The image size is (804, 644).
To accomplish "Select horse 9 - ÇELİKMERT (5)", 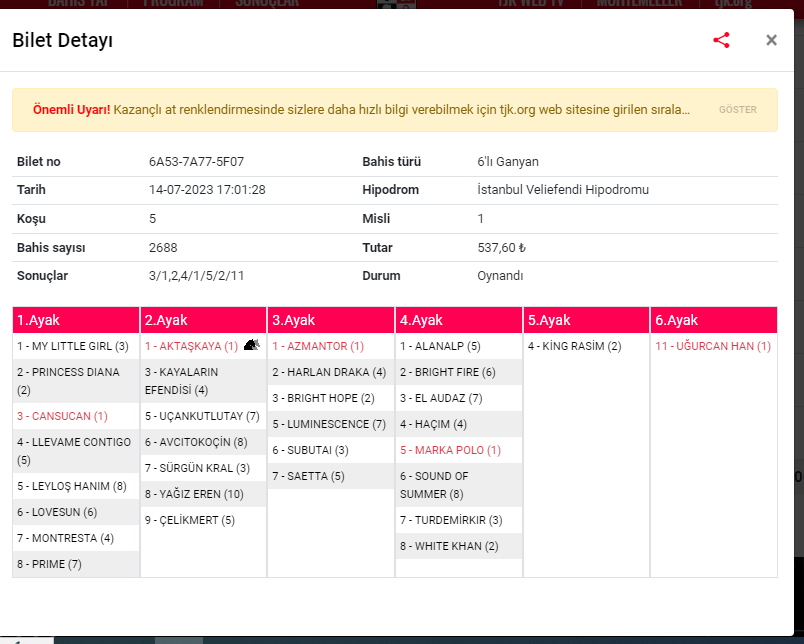I will (x=204, y=520).
